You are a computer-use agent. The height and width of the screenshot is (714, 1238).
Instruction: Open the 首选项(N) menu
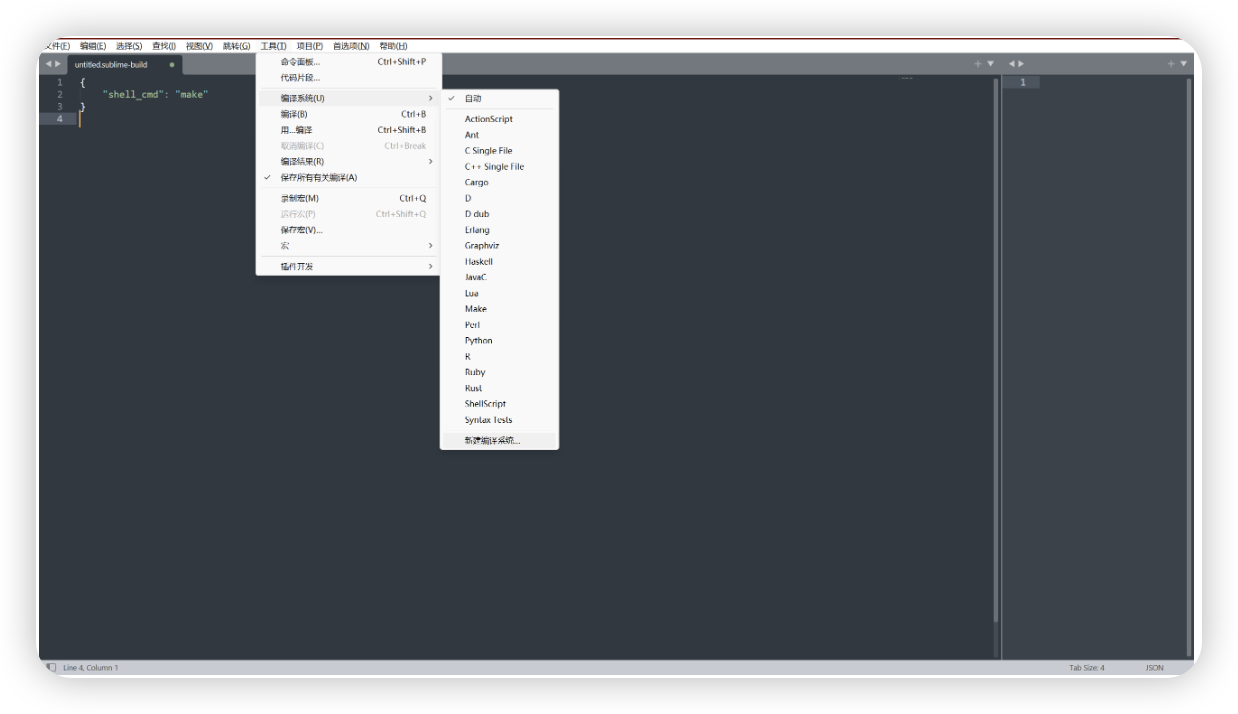[x=351, y=46]
